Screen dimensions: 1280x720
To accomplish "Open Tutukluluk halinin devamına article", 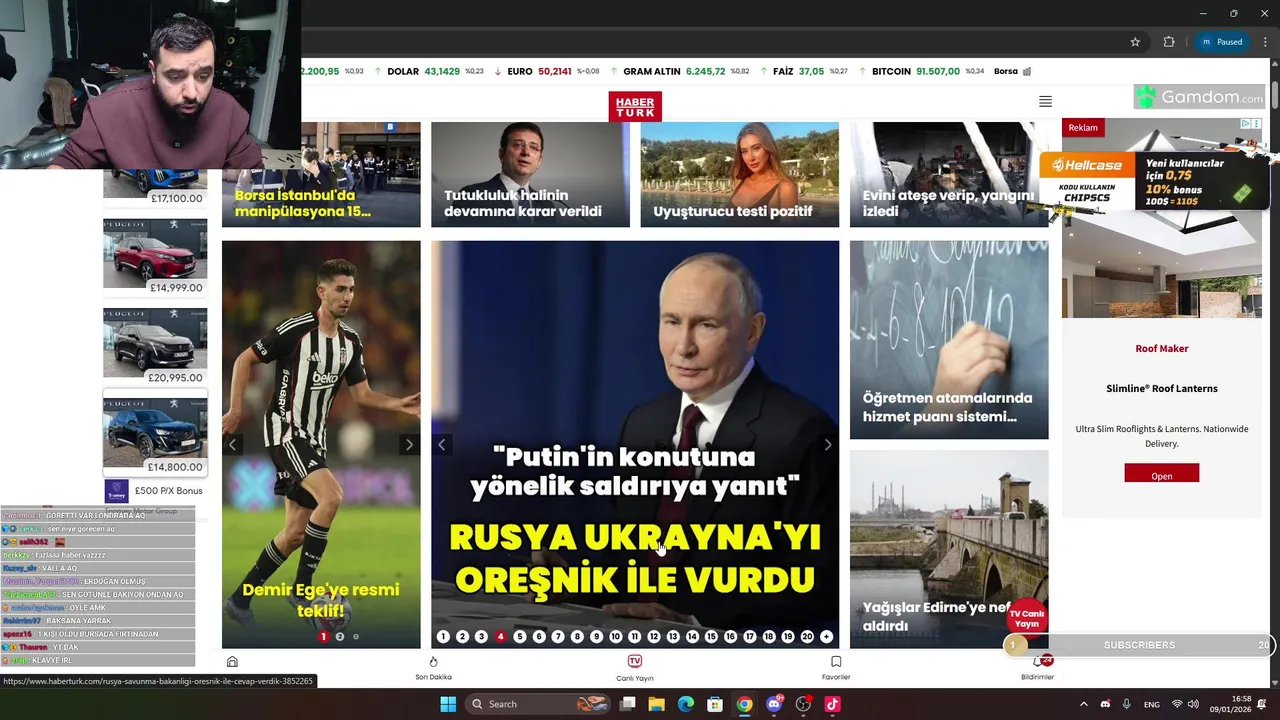I will point(530,174).
